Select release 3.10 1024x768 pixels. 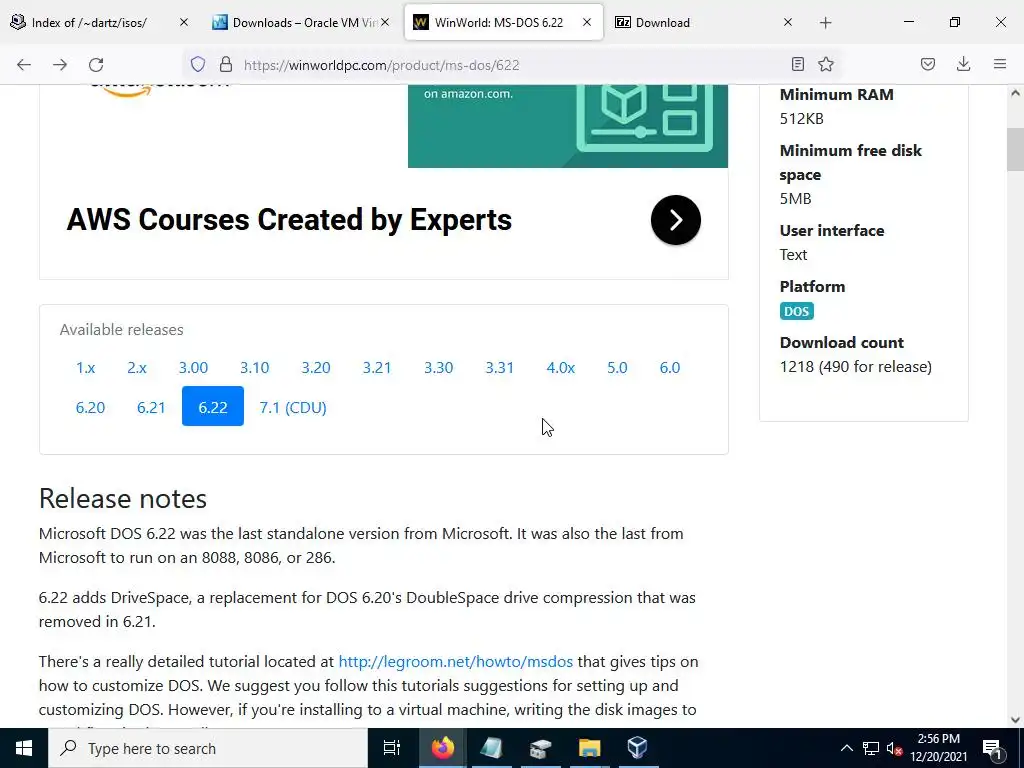[255, 368]
